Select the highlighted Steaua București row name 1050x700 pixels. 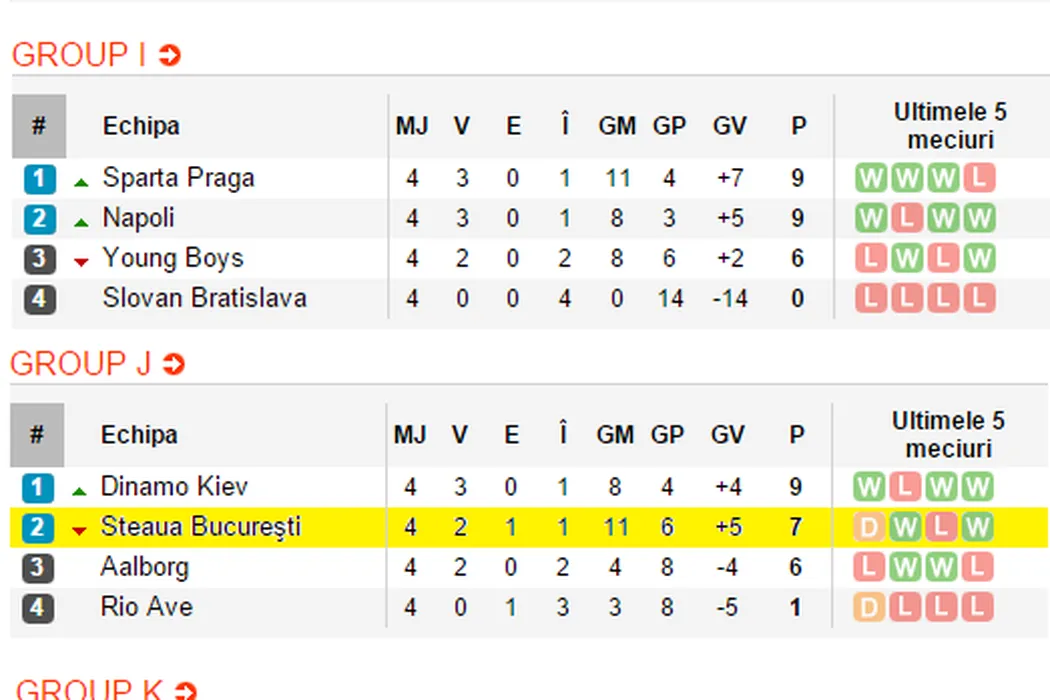[200, 527]
